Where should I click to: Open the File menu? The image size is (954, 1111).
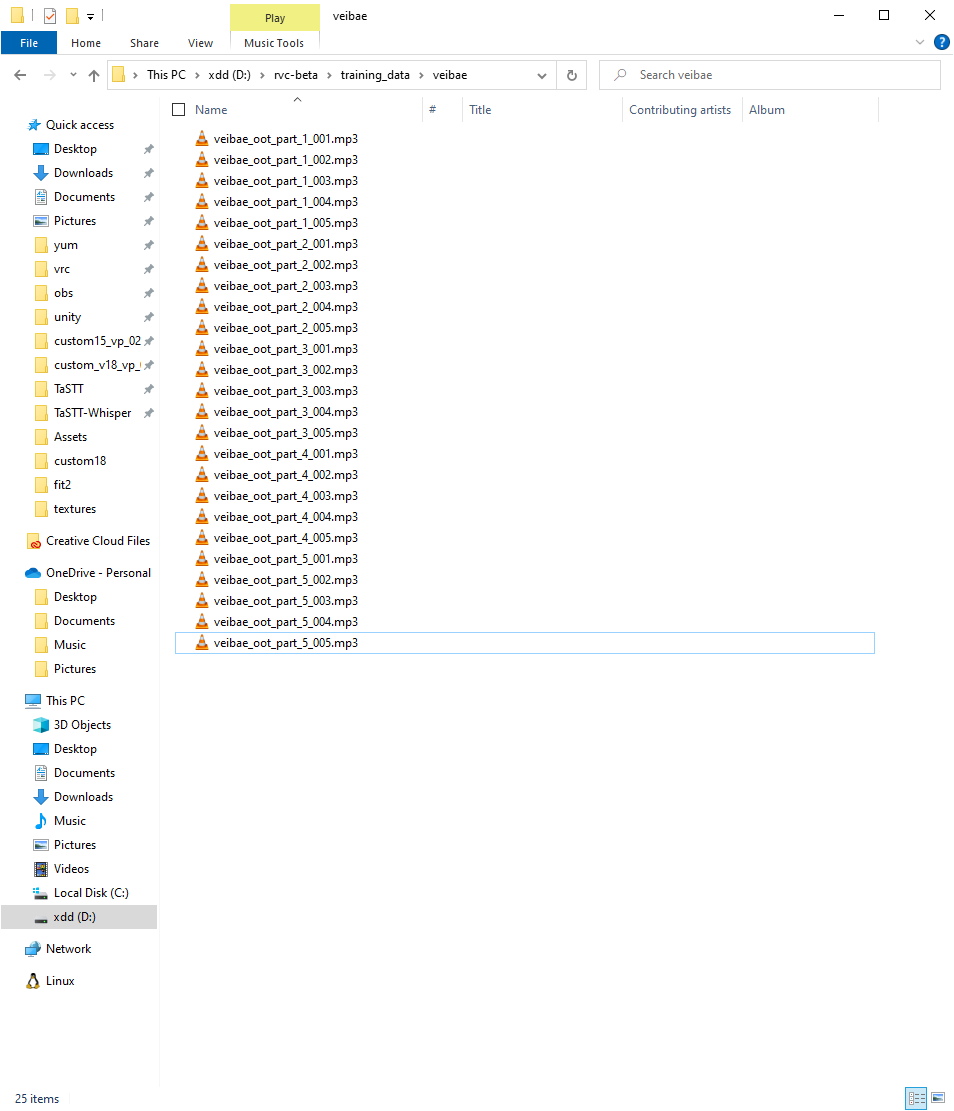[29, 43]
